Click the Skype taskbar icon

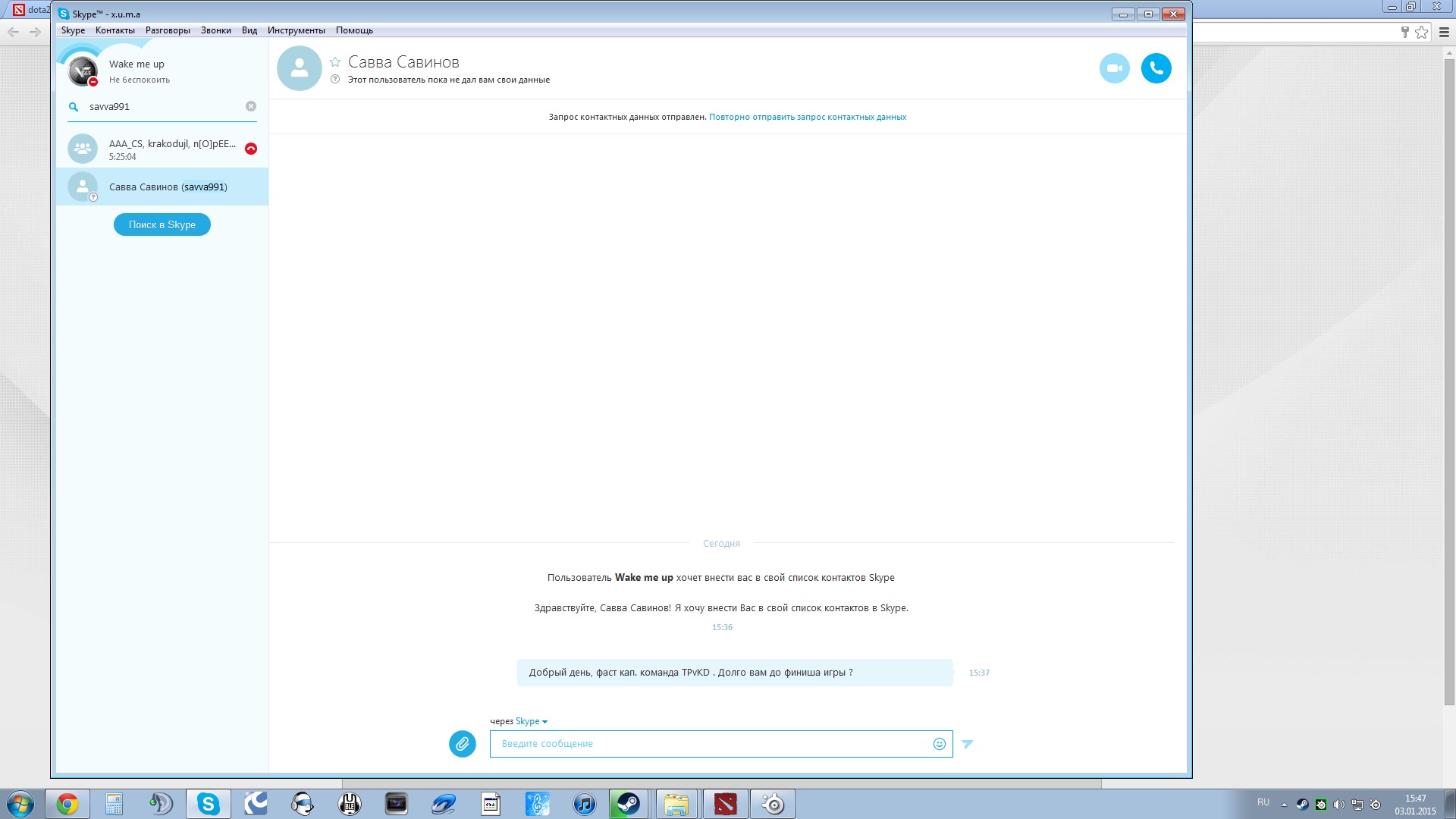pos(208,804)
